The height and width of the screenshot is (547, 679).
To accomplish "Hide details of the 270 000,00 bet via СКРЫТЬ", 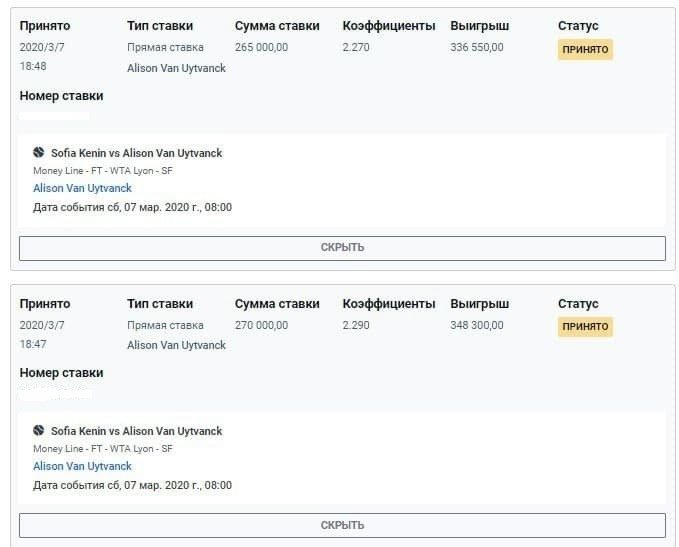I will (x=342, y=525).
